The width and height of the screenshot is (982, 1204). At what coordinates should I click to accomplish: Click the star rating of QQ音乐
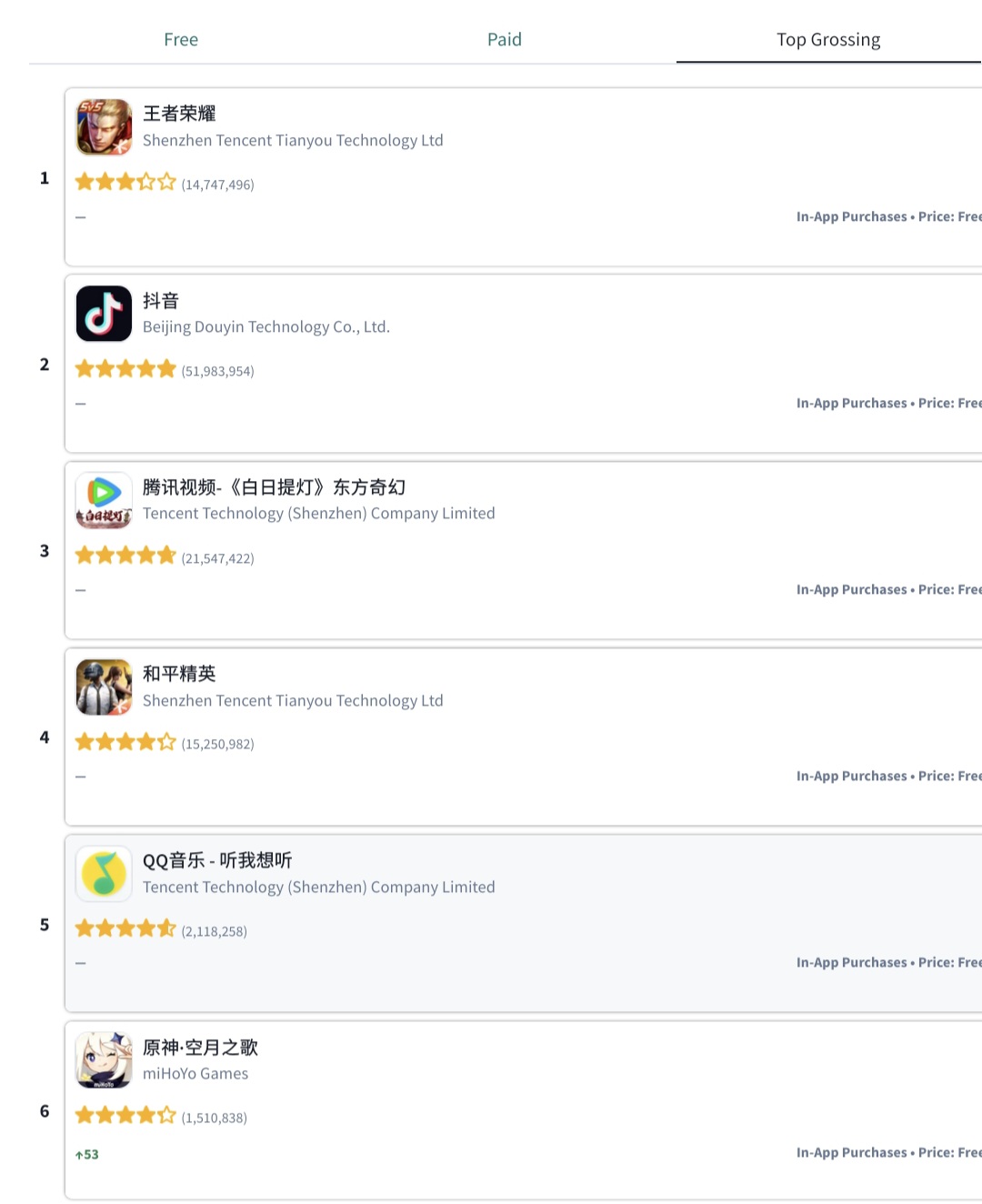tap(125, 928)
